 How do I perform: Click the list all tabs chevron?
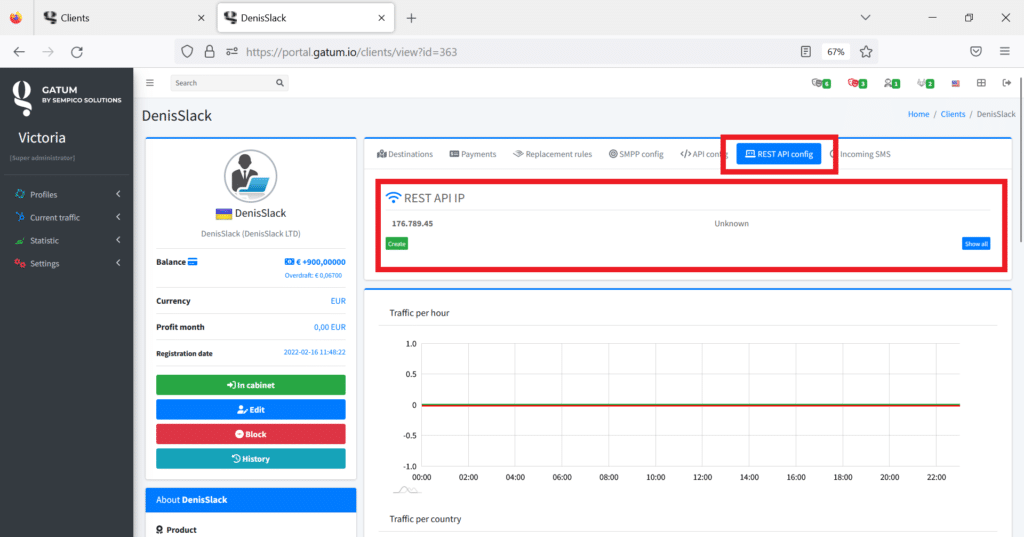pyautogui.click(x=865, y=18)
